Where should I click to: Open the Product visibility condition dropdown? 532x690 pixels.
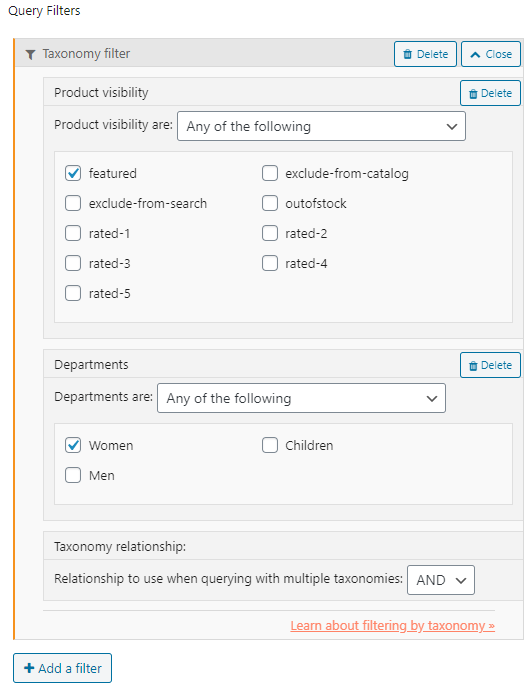pyautogui.click(x=321, y=126)
